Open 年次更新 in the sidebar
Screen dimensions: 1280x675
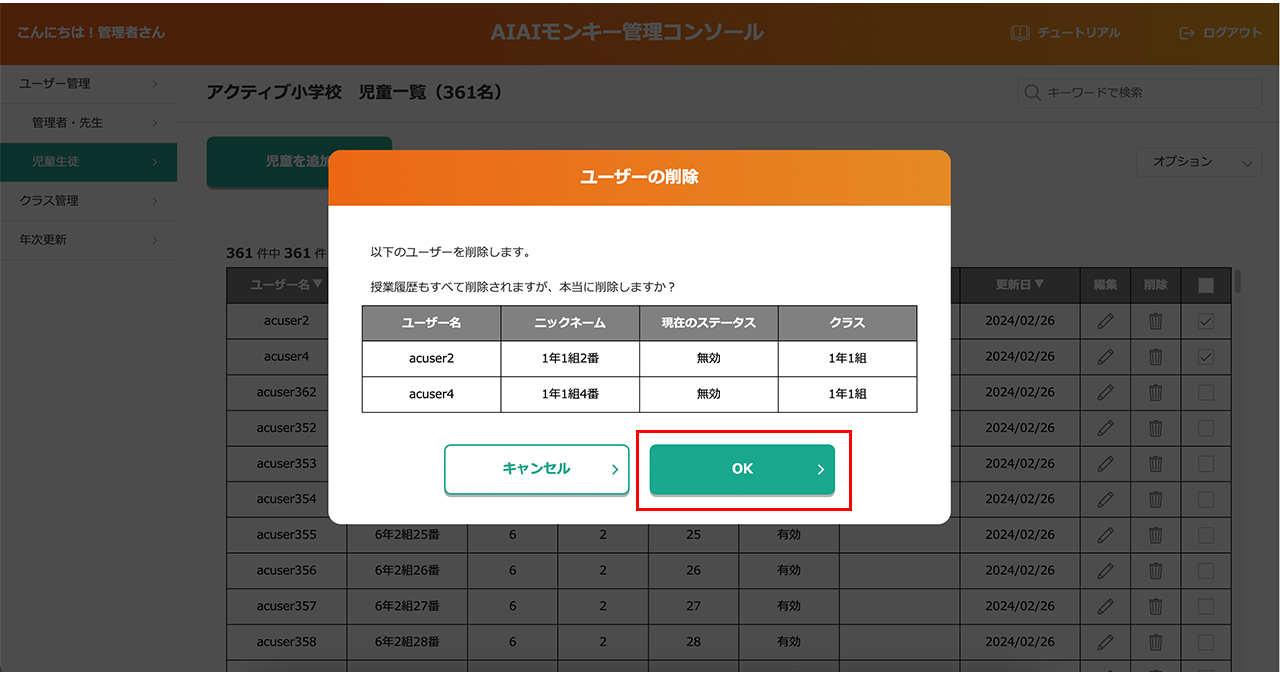(x=88, y=240)
